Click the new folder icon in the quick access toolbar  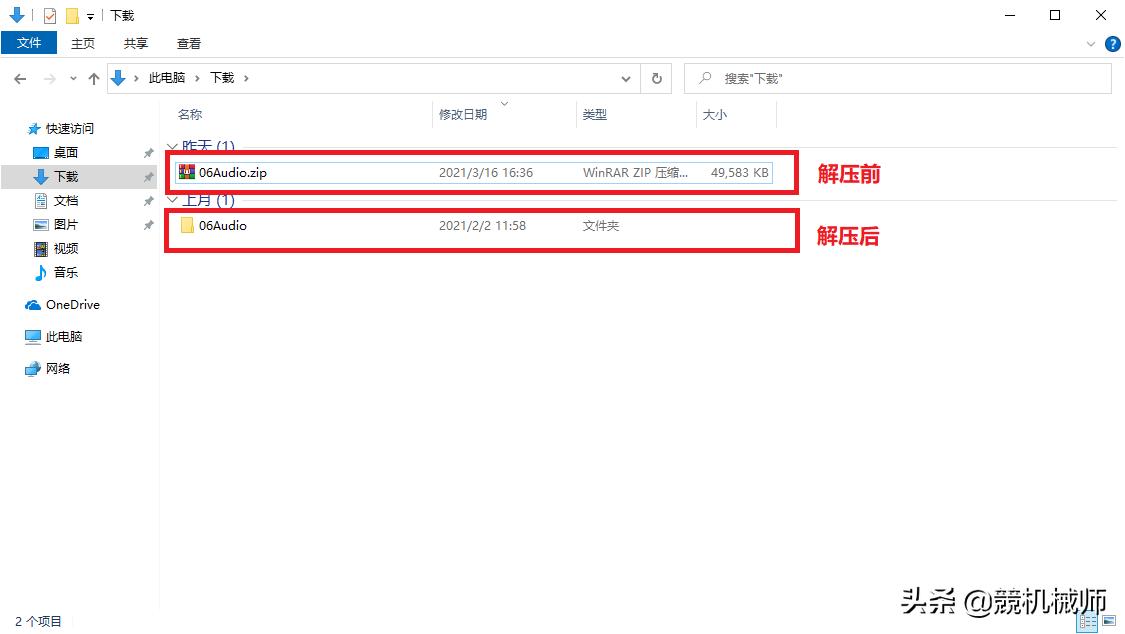point(72,15)
